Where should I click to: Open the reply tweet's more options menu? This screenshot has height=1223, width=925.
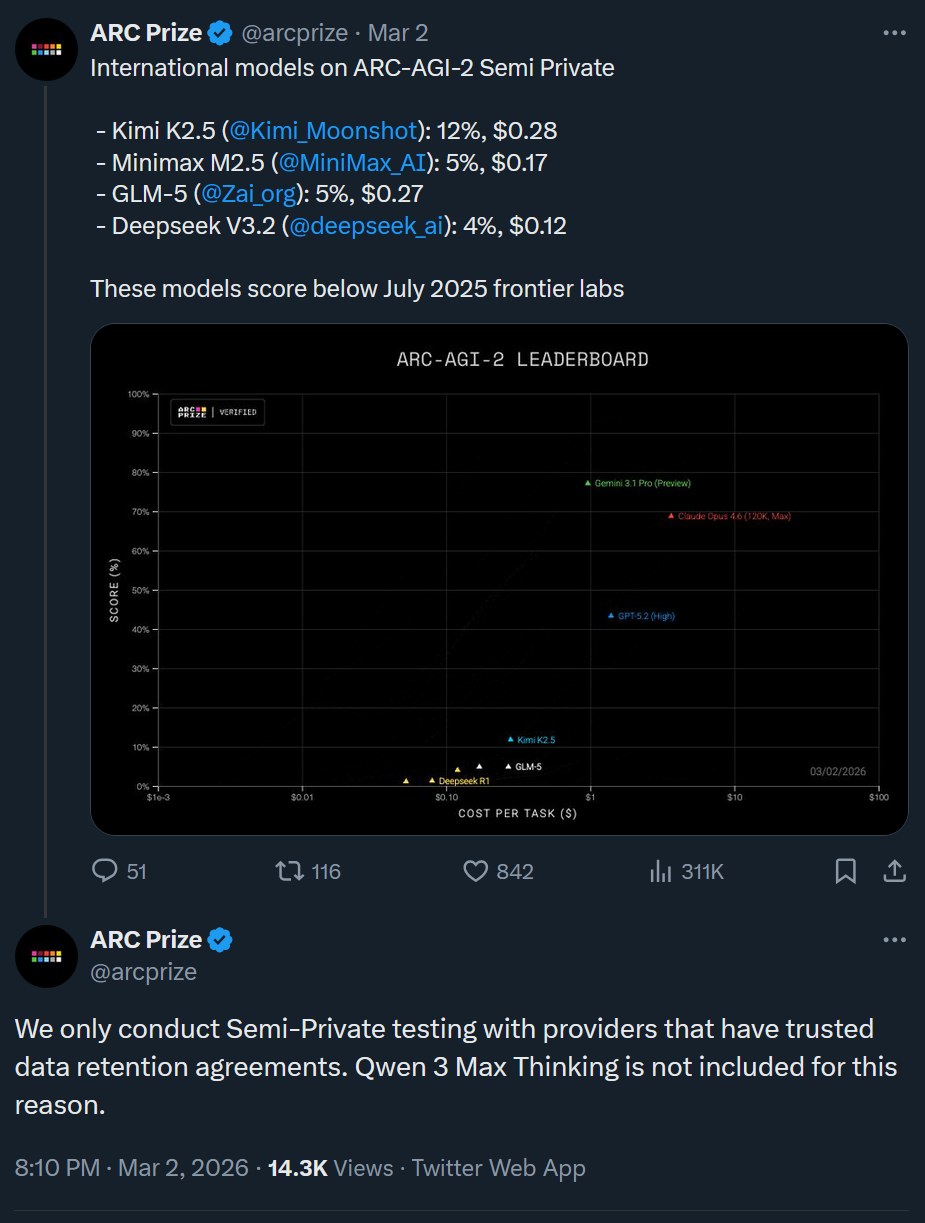coord(894,940)
